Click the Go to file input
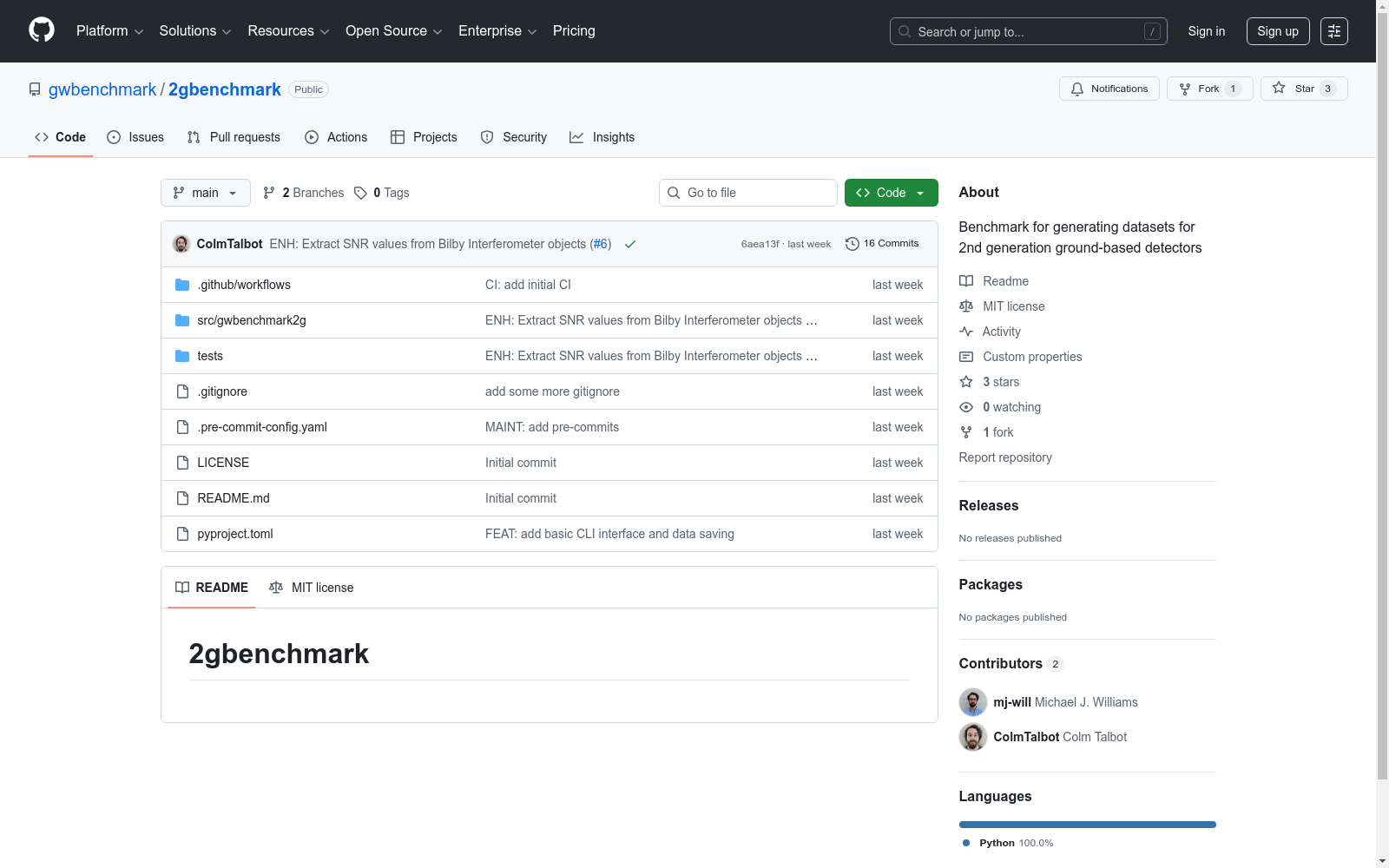Screen dimensions: 1389x868 [748, 193]
